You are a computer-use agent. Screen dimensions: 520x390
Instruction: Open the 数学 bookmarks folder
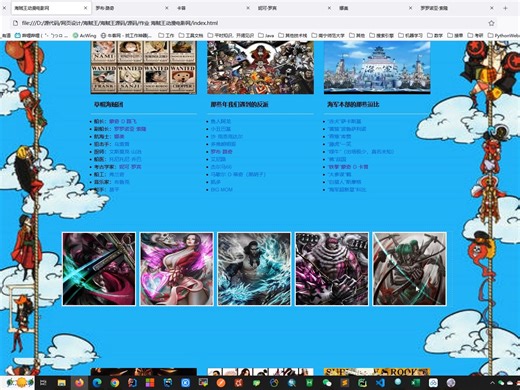(435, 35)
